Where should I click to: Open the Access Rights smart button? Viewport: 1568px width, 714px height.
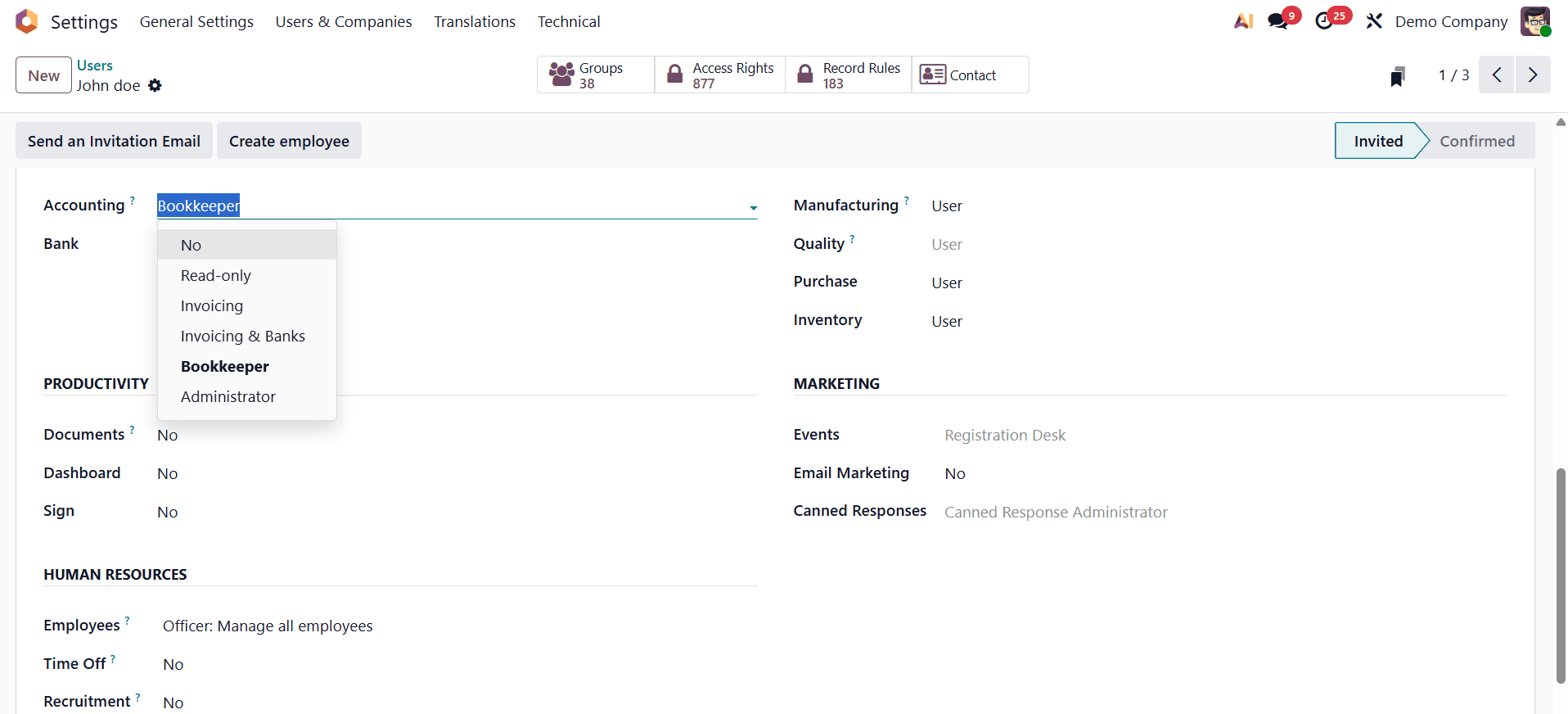click(719, 75)
